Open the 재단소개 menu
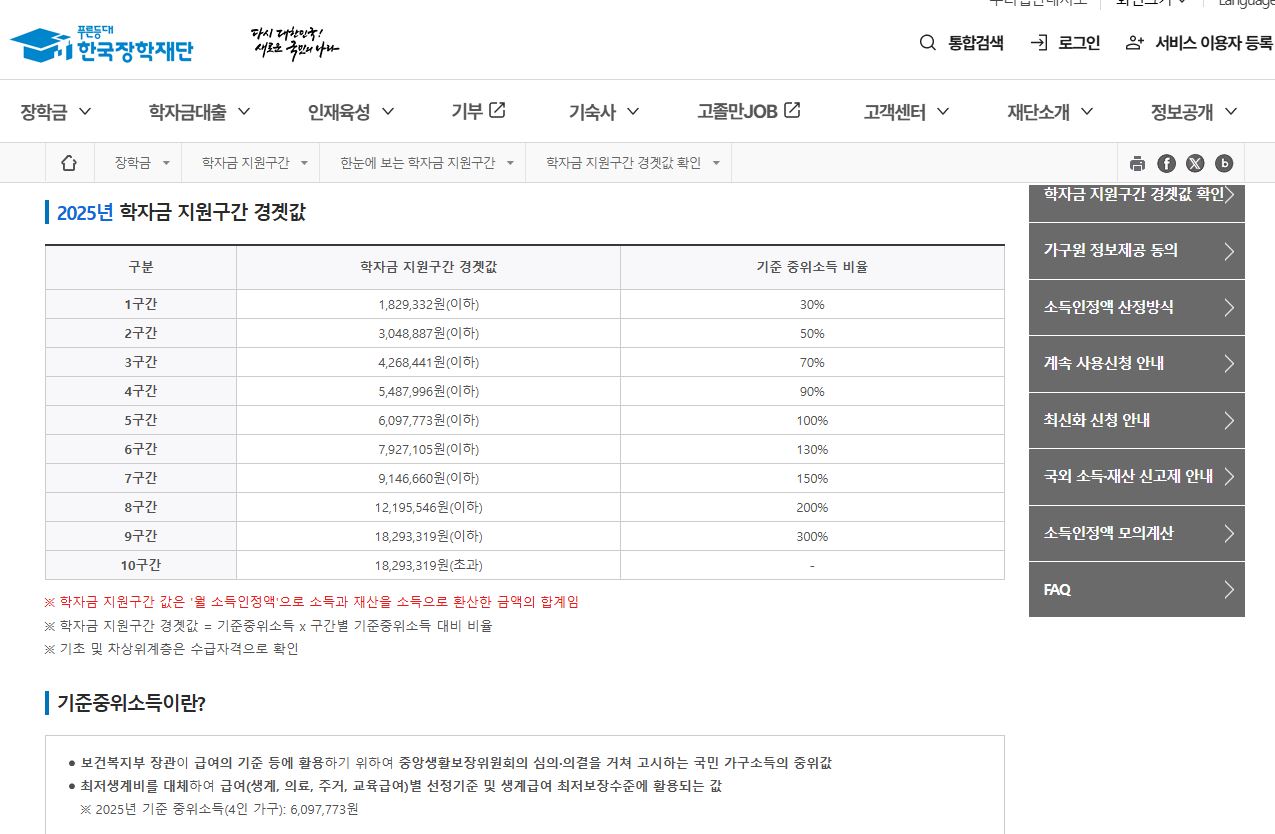The height and width of the screenshot is (834, 1275). pos(1050,111)
